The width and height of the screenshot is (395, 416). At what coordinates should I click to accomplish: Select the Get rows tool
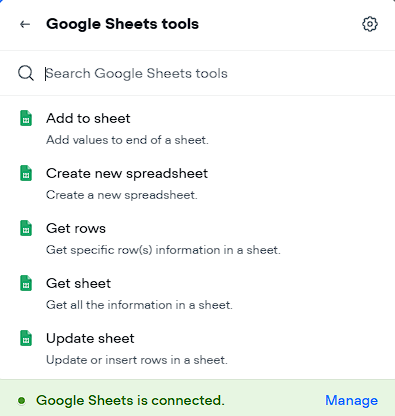[x=197, y=239]
